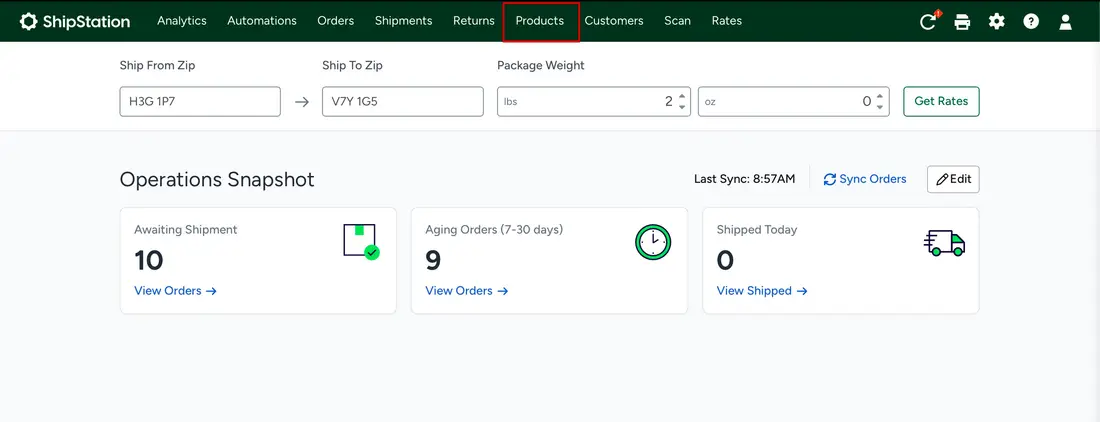Open the refresh notifications icon
Image resolution: width=1100 pixels, height=422 pixels.
coord(928,21)
